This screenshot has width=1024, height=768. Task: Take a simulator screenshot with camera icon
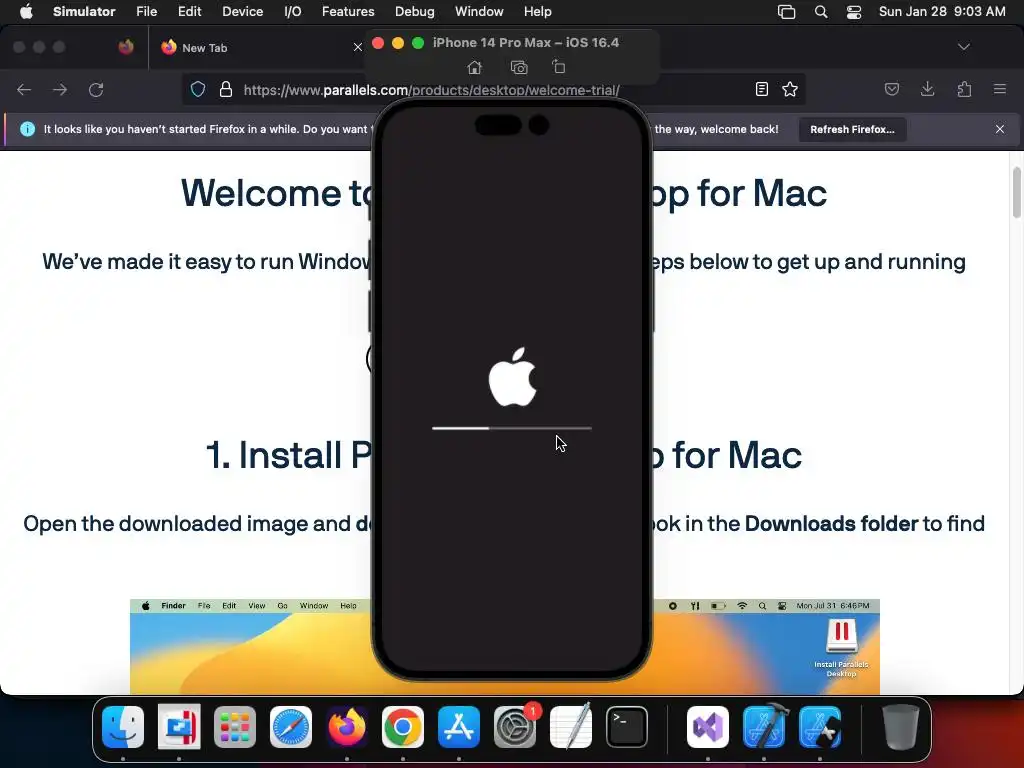[x=519, y=67]
